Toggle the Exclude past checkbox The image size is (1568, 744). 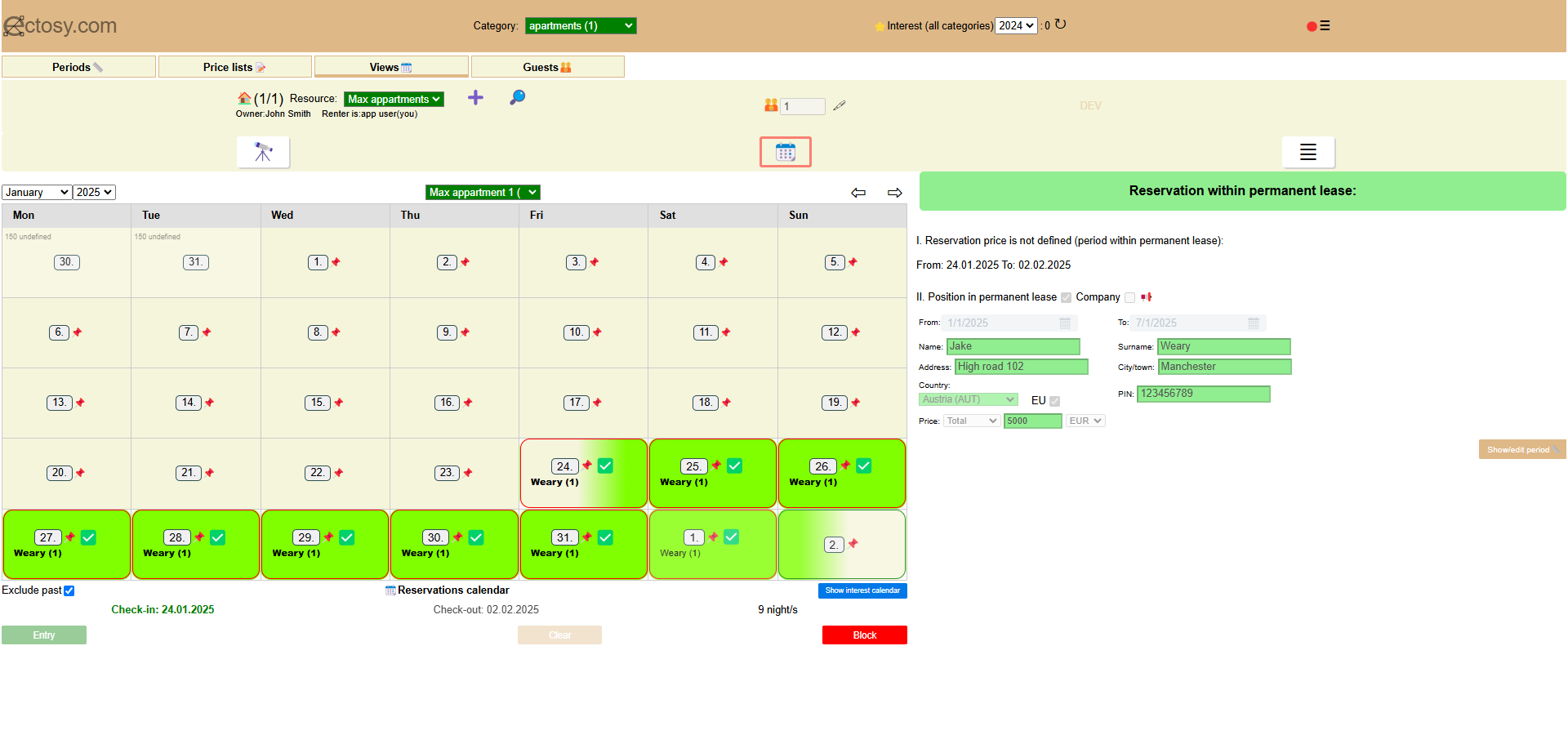[x=69, y=591]
